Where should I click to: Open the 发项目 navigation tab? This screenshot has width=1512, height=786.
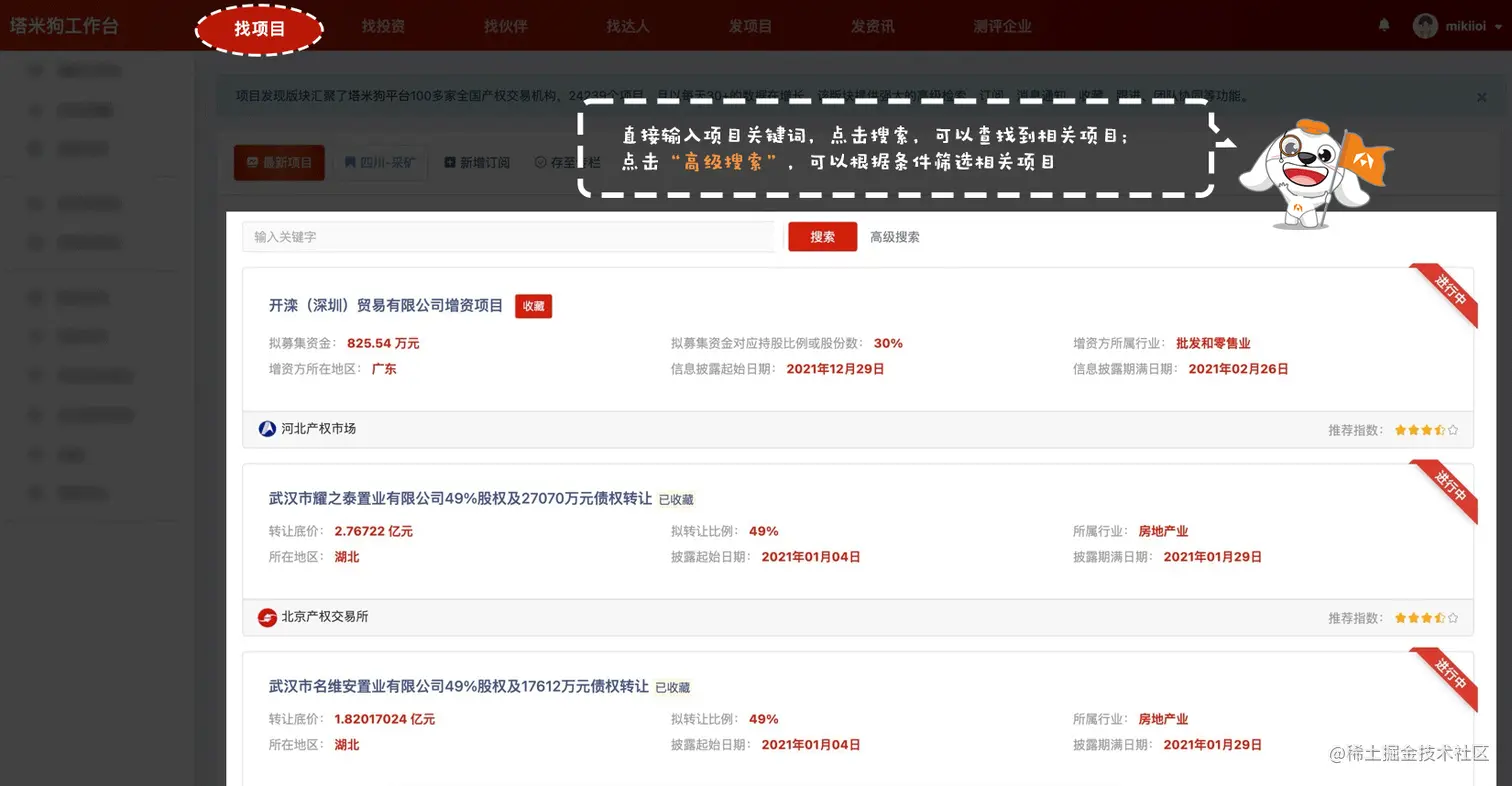click(x=750, y=27)
